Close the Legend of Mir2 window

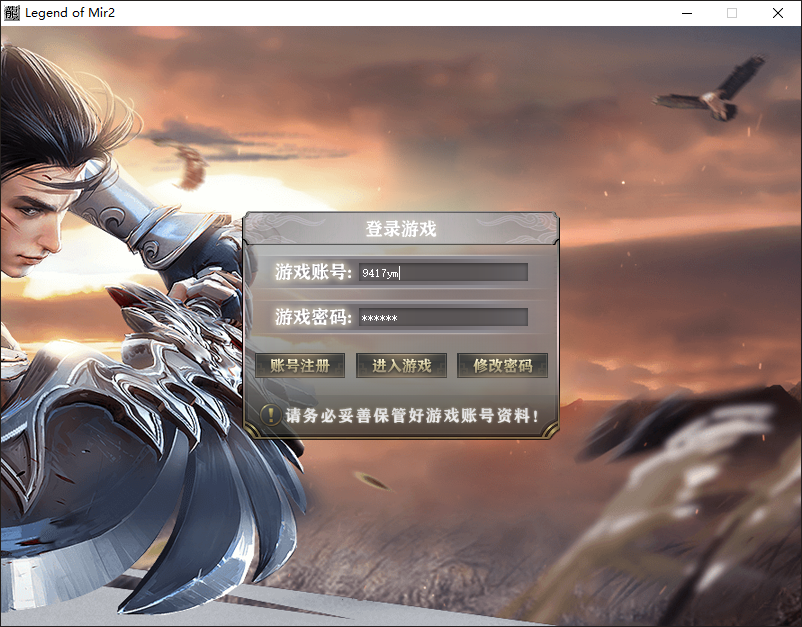click(778, 13)
